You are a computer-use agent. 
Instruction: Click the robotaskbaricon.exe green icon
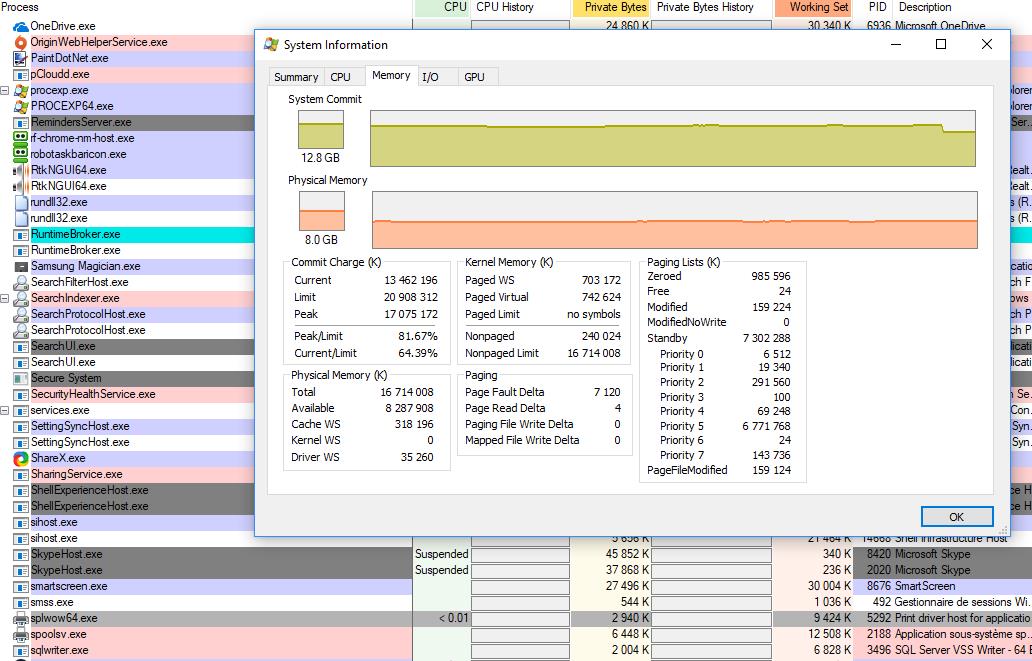pyautogui.click(x=21, y=154)
